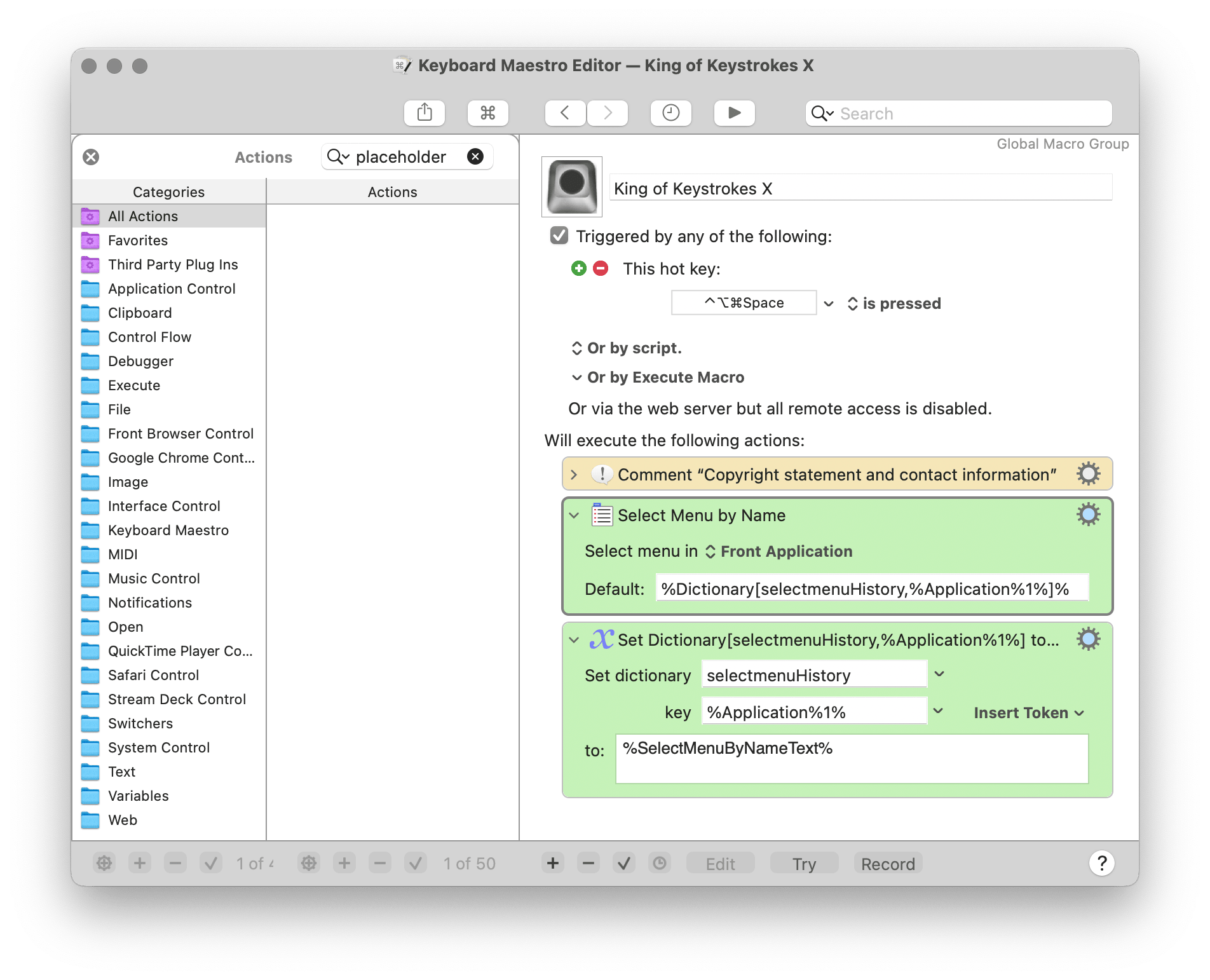Select the MIDI category
Screen dimensions: 1210x980
(169, 554)
